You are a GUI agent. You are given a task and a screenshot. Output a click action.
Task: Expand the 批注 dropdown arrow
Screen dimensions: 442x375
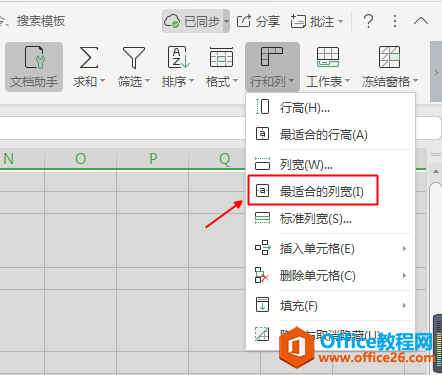[x=340, y=22]
